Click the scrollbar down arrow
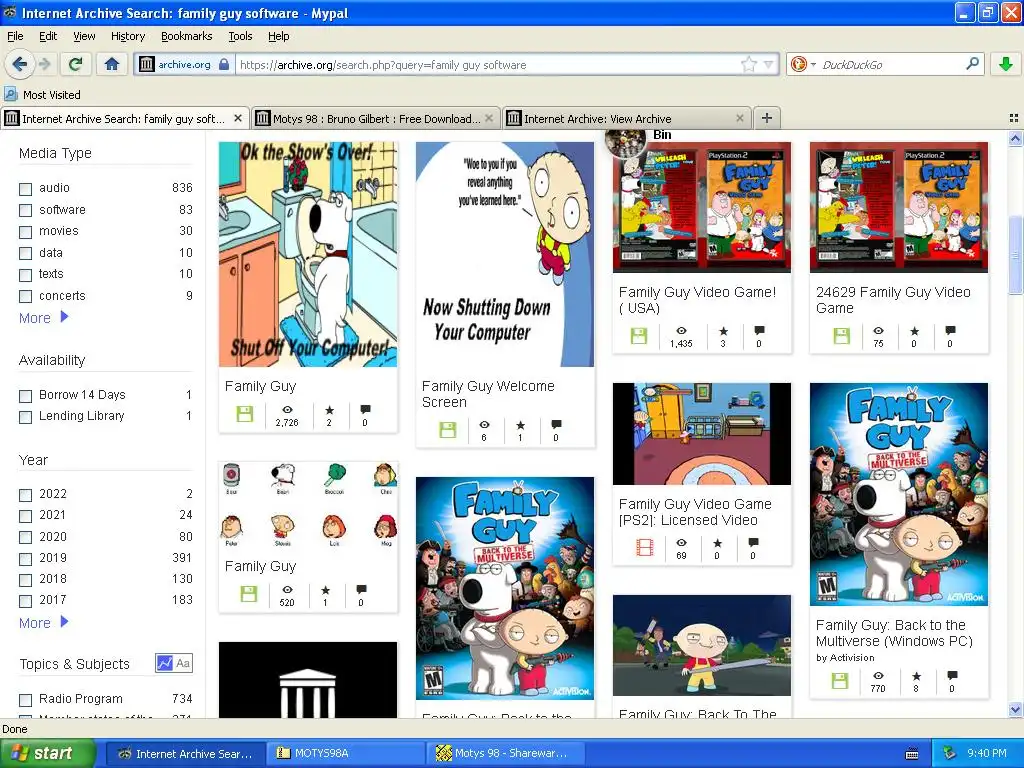 (1015, 709)
